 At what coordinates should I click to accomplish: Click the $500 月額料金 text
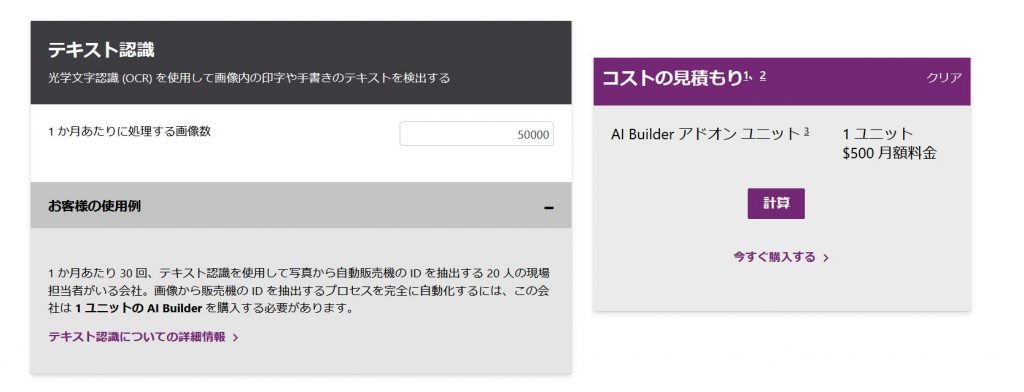889,154
